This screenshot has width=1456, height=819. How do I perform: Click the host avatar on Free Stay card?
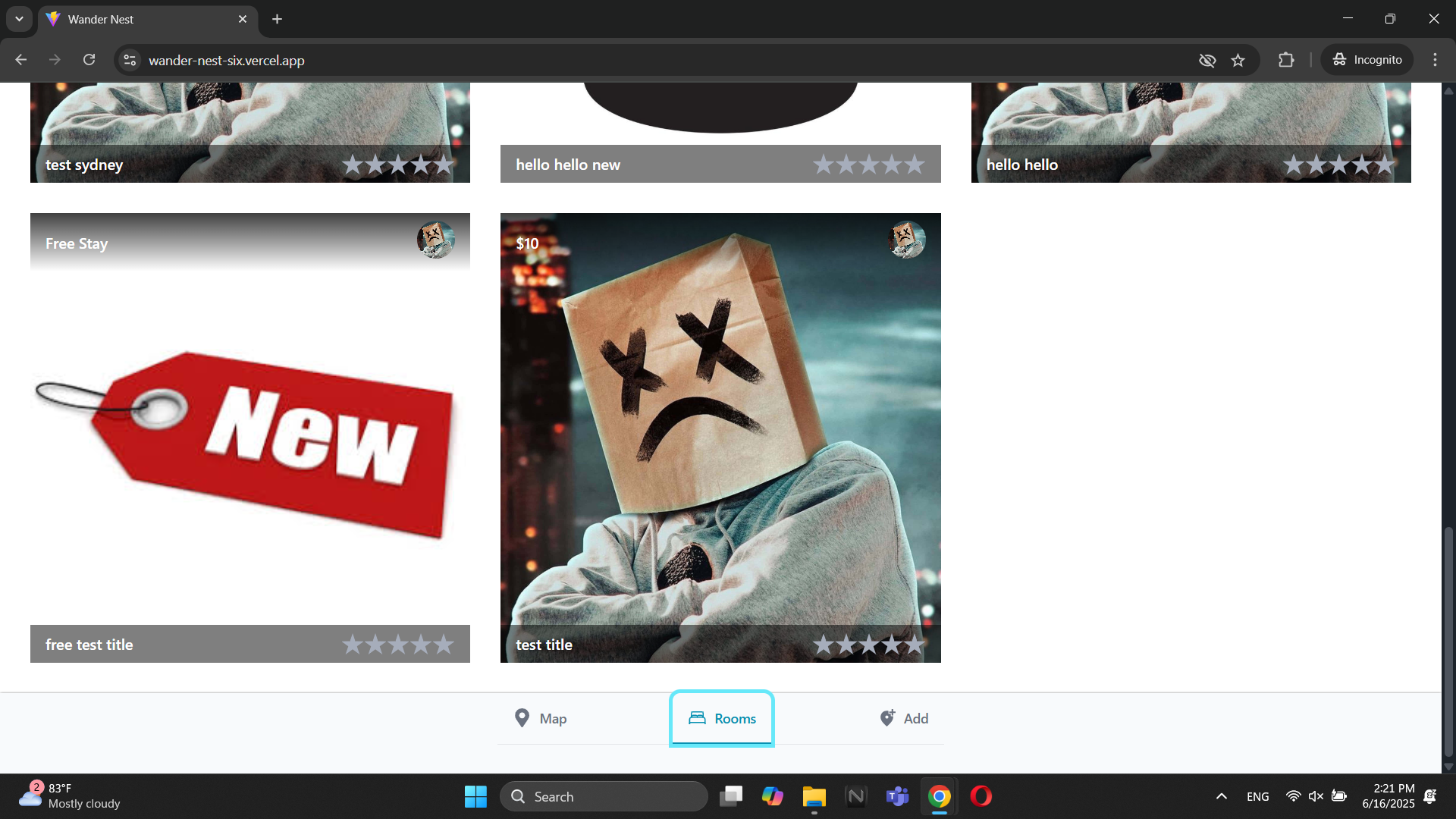tap(435, 240)
